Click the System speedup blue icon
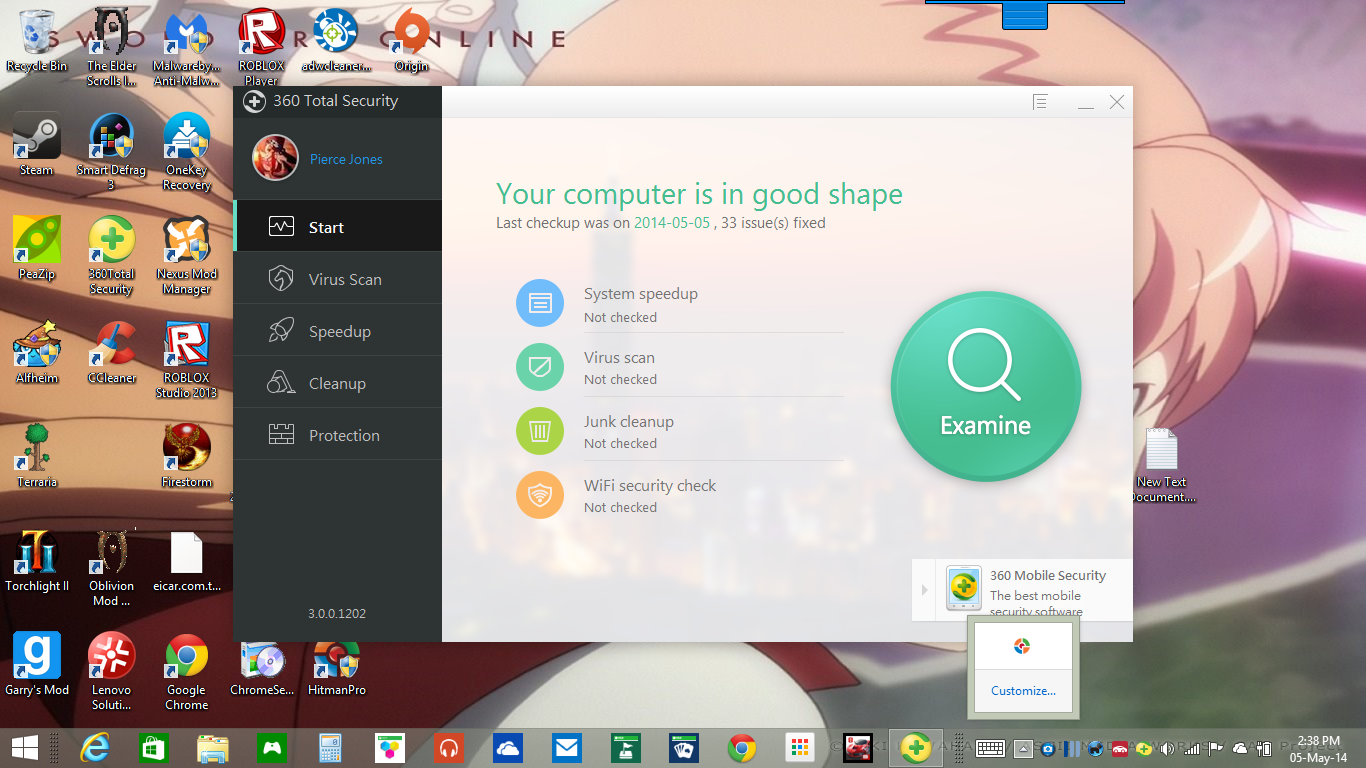This screenshot has width=1366, height=768. coord(540,303)
